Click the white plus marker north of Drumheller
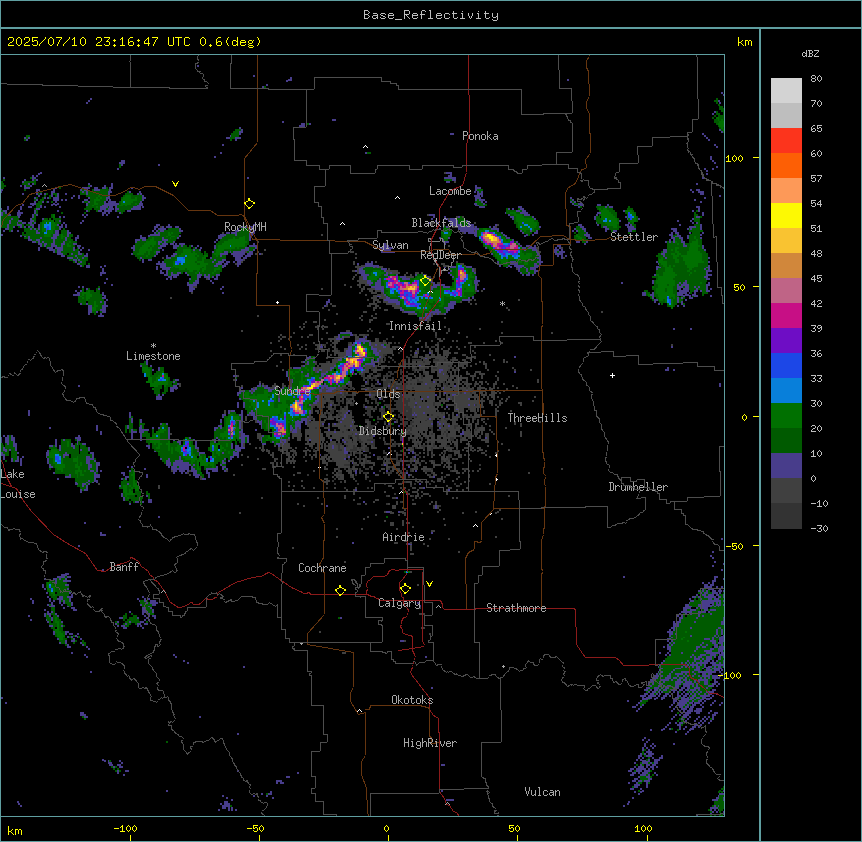This screenshot has width=862, height=842. point(612,375)
